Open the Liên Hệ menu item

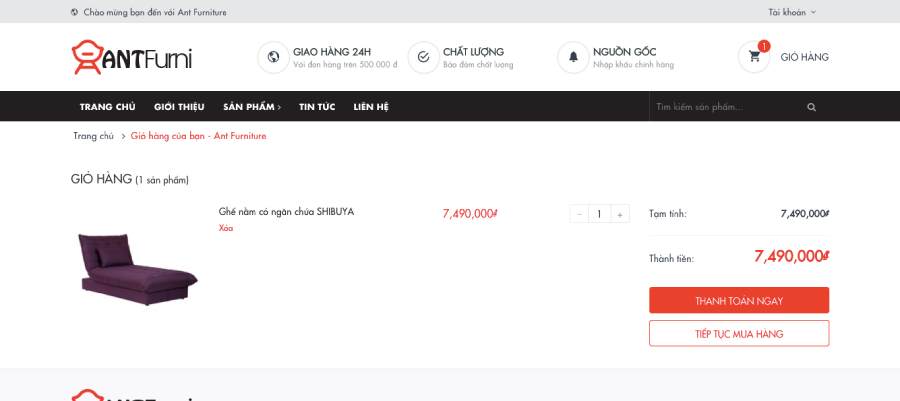pos(371,107)
